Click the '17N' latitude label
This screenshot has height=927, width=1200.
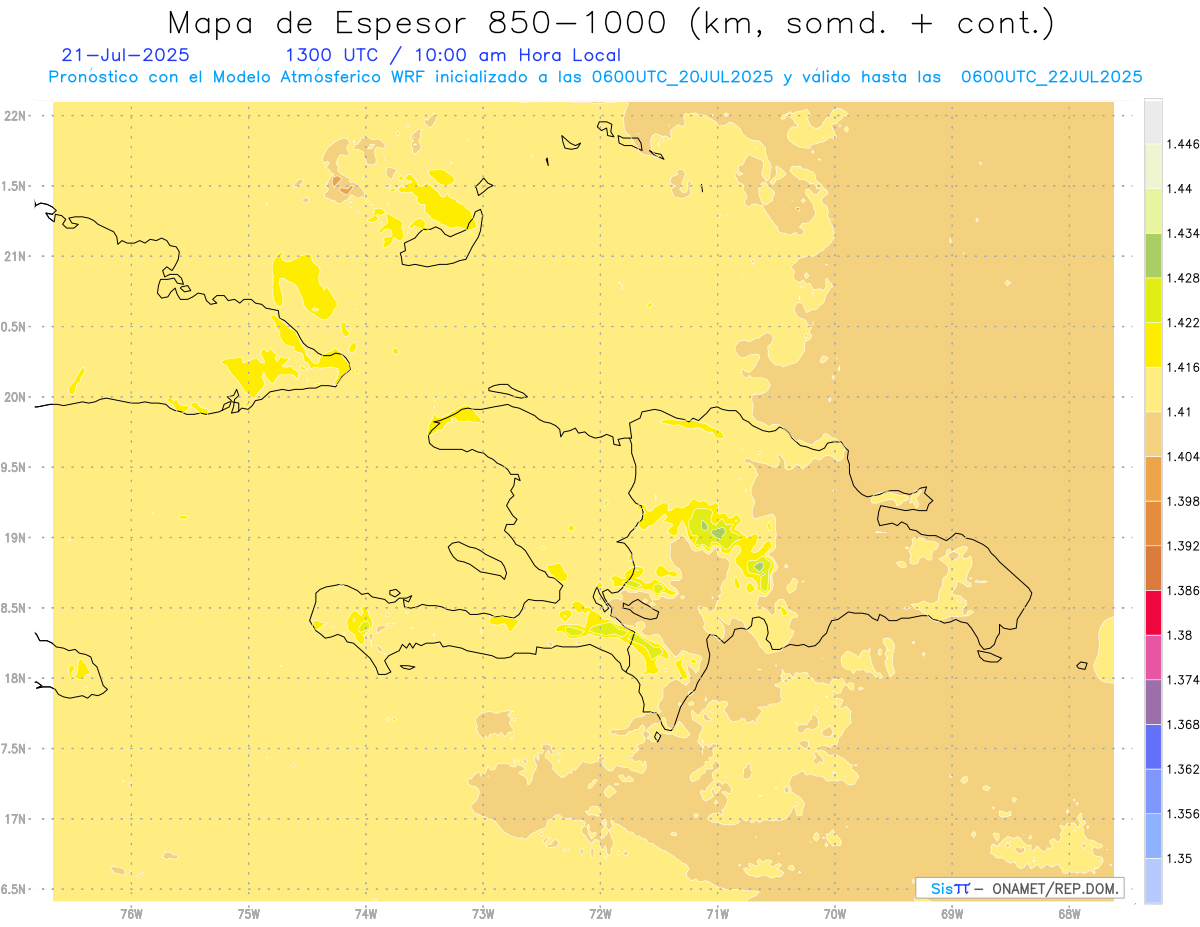16,819
